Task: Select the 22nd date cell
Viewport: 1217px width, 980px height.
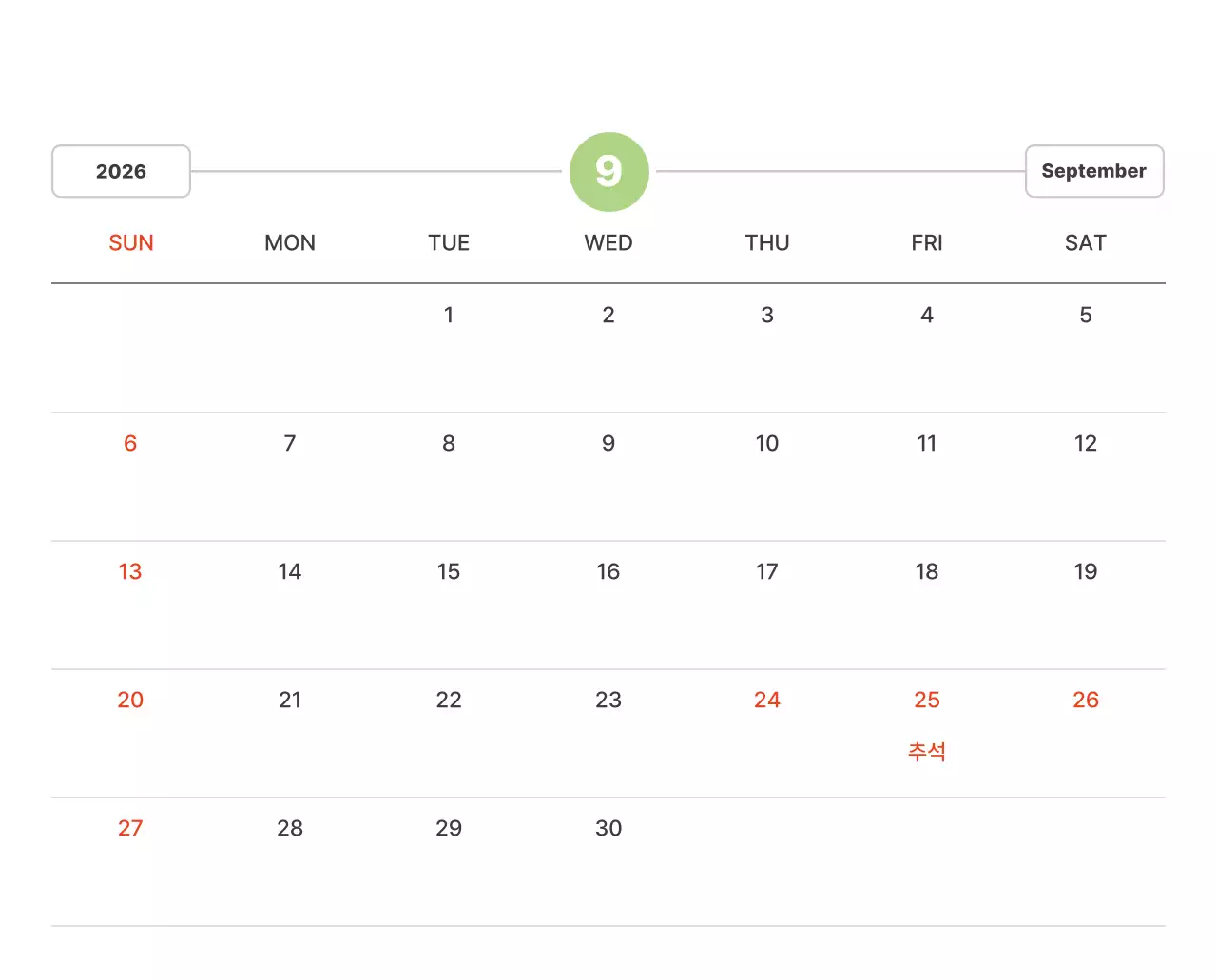Action: point(449,701)
